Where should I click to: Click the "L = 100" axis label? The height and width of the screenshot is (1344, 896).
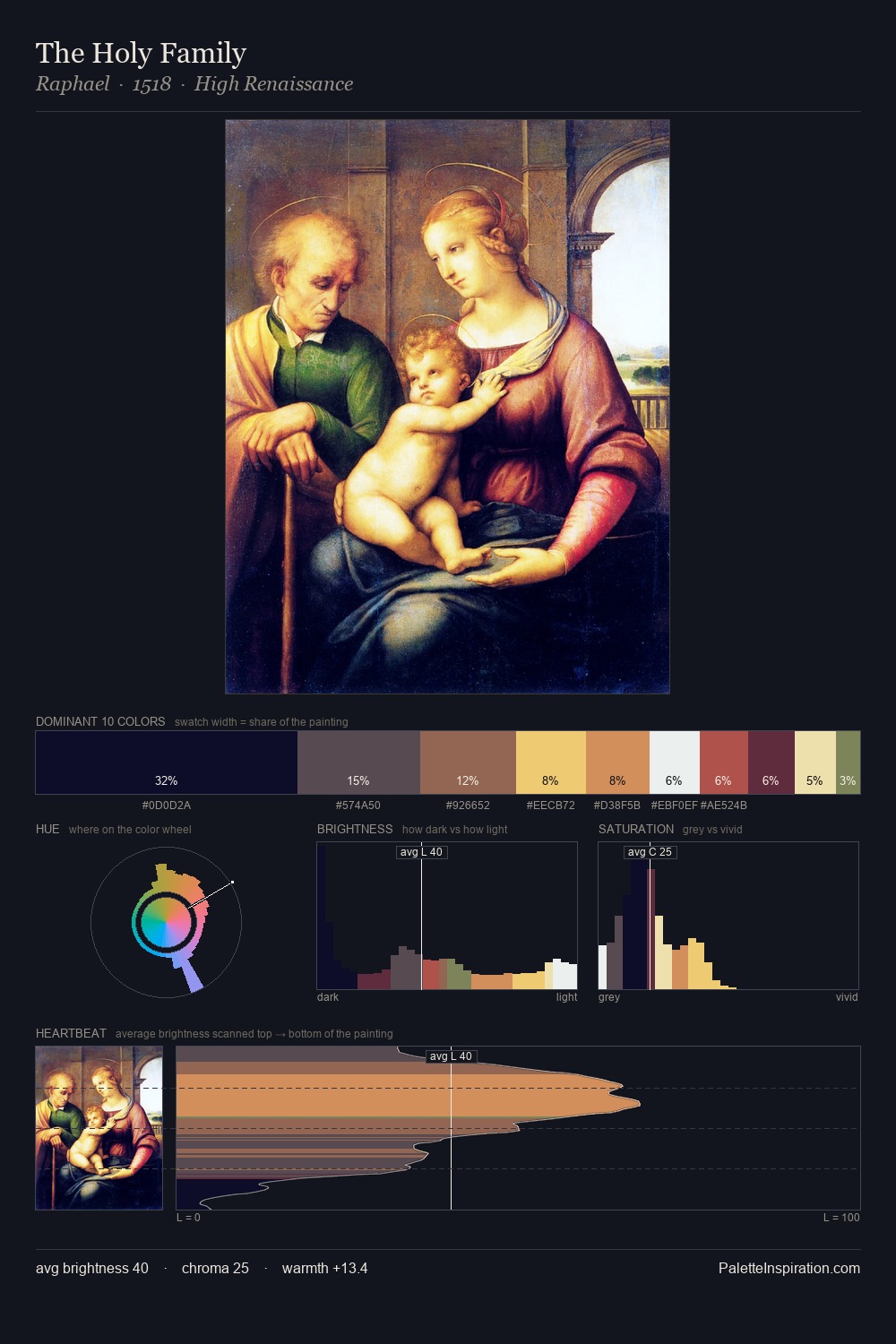tap(841, 1218)
